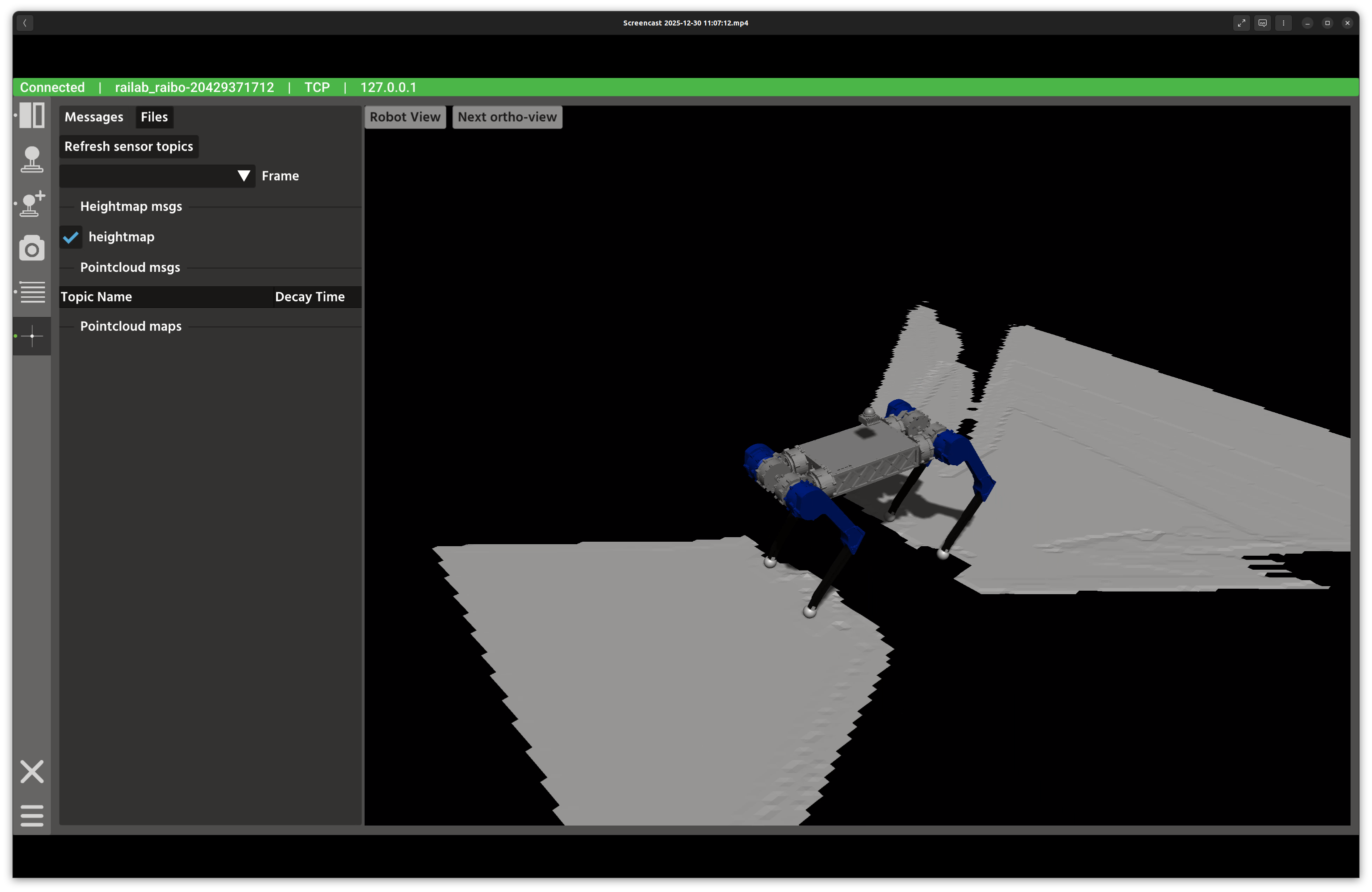Click the large X icon in sidebar

31,772
